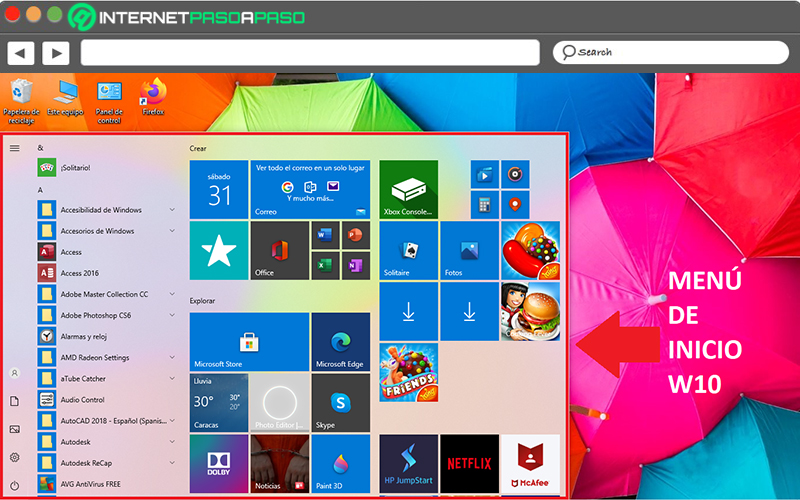This screenshot has height=500, width=800.
Task: Expand Adobe Master Collection CC chevron
Action: [172, 294]
